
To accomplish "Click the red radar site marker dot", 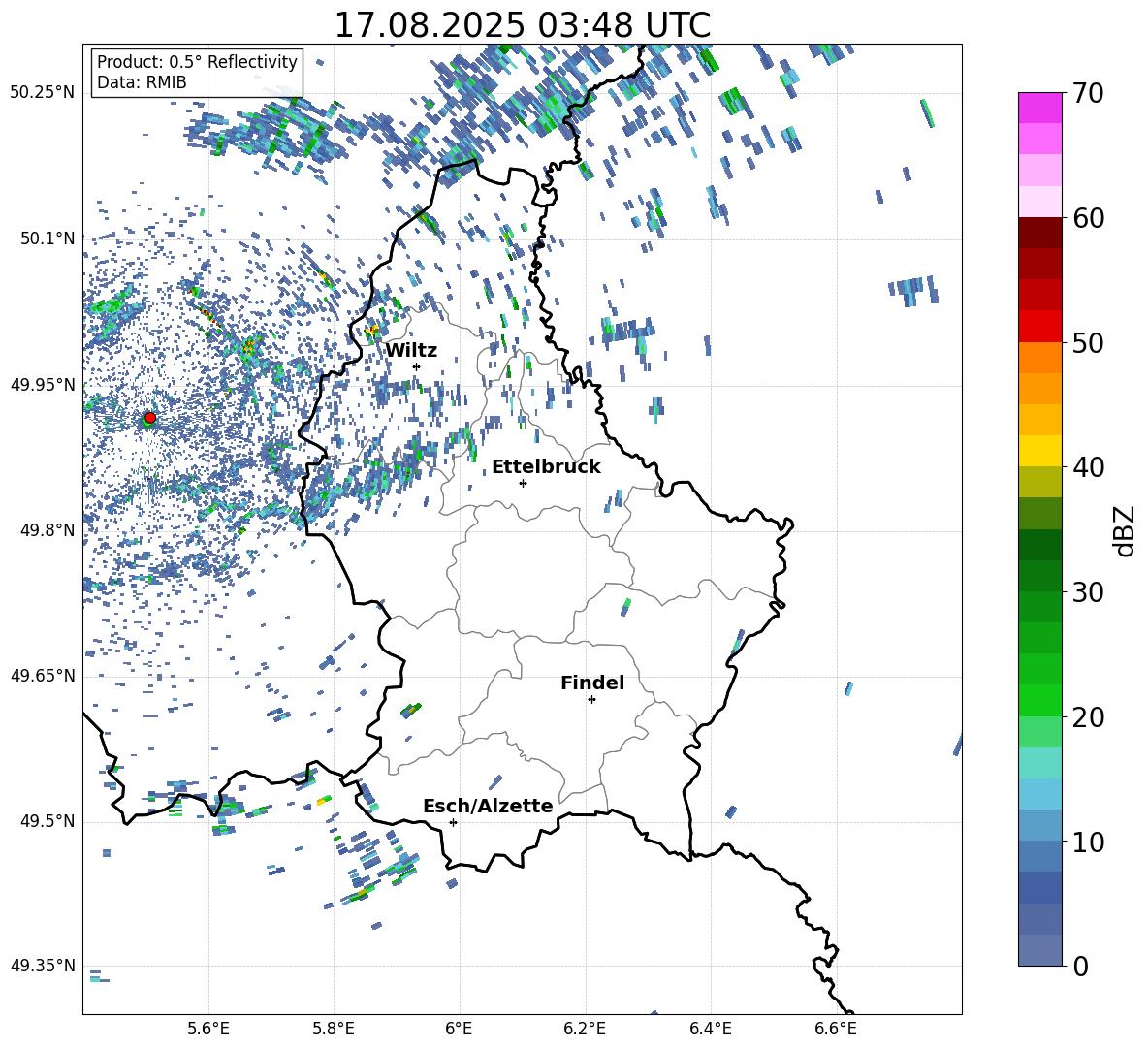I will tap(150, 417).
